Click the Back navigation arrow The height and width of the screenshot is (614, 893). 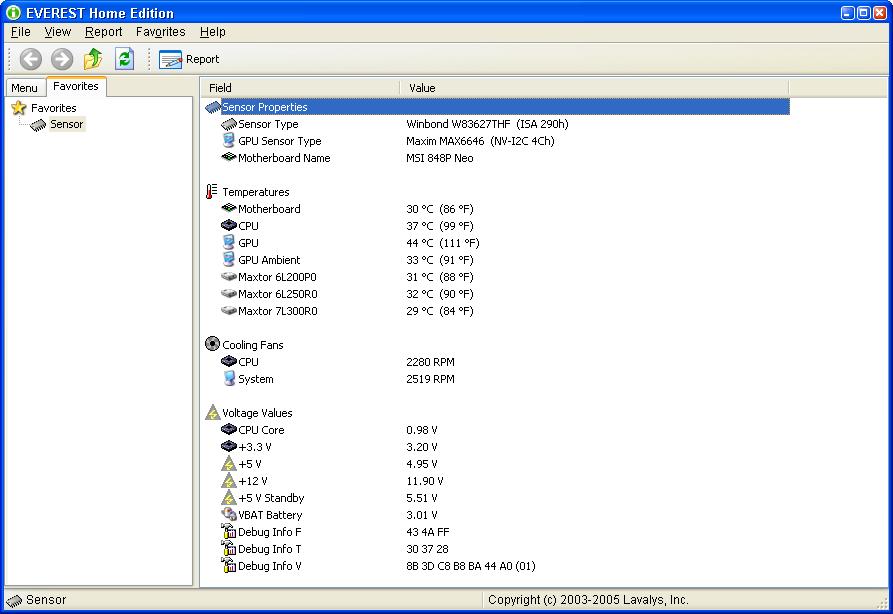pyautogui.click(x=31, y=59)
